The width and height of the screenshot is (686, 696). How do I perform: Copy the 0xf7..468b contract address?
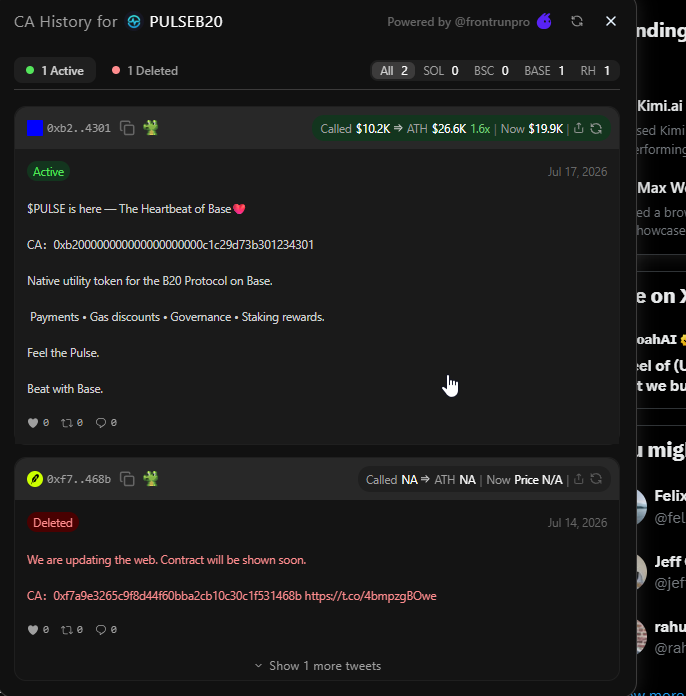tap(127, 479)
